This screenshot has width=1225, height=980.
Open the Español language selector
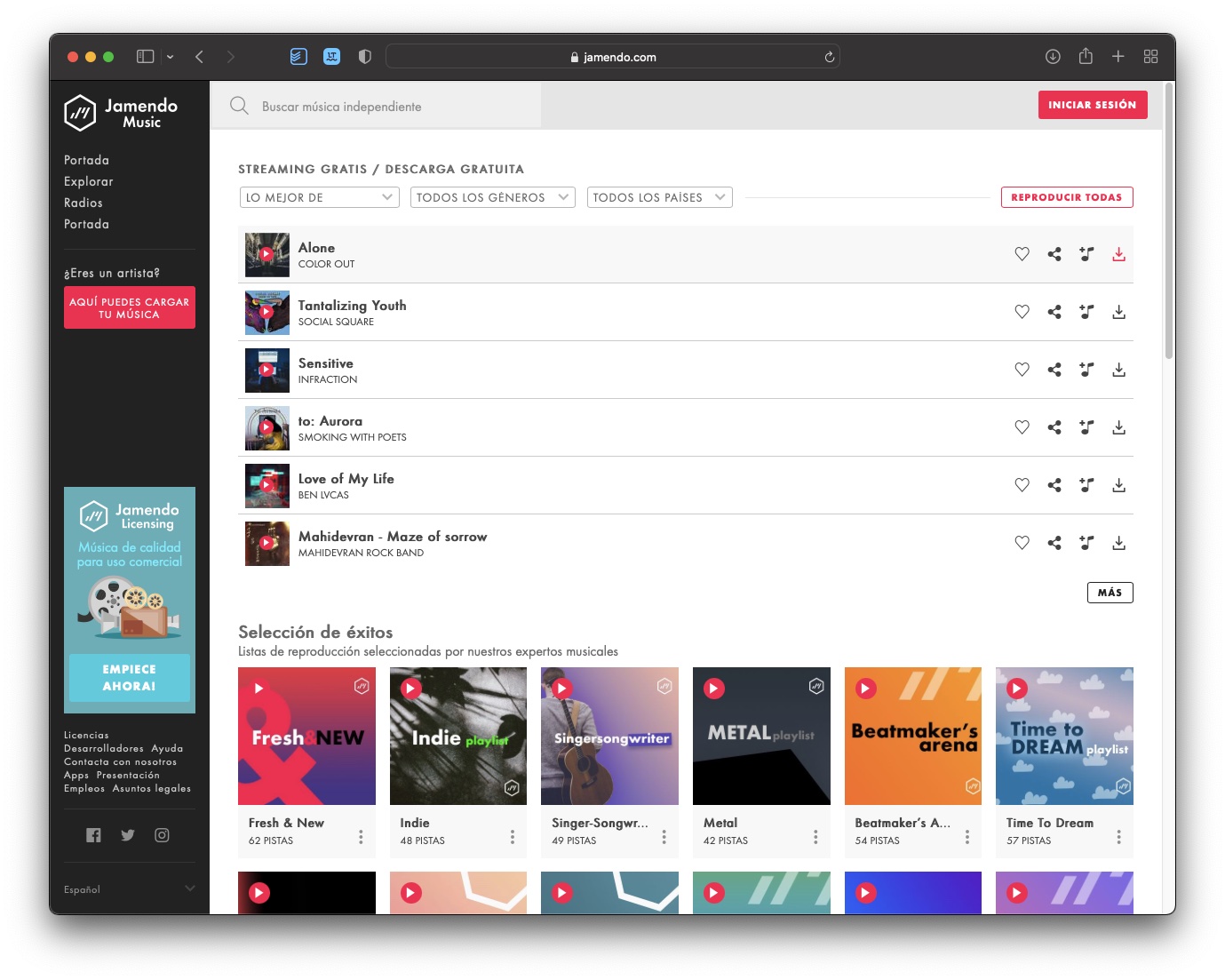point(130,889)
